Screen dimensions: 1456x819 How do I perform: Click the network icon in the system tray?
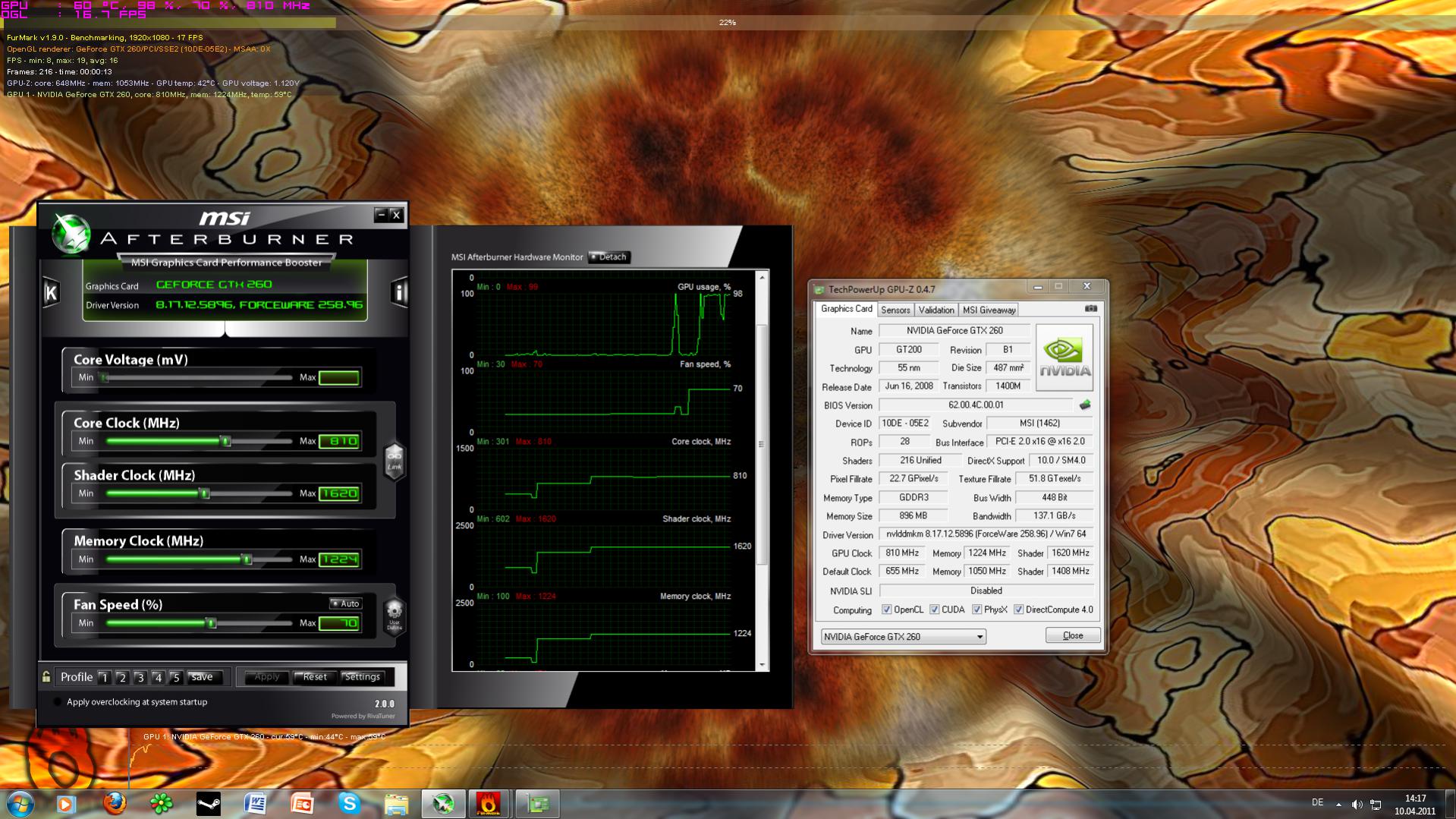point(1376,805)
